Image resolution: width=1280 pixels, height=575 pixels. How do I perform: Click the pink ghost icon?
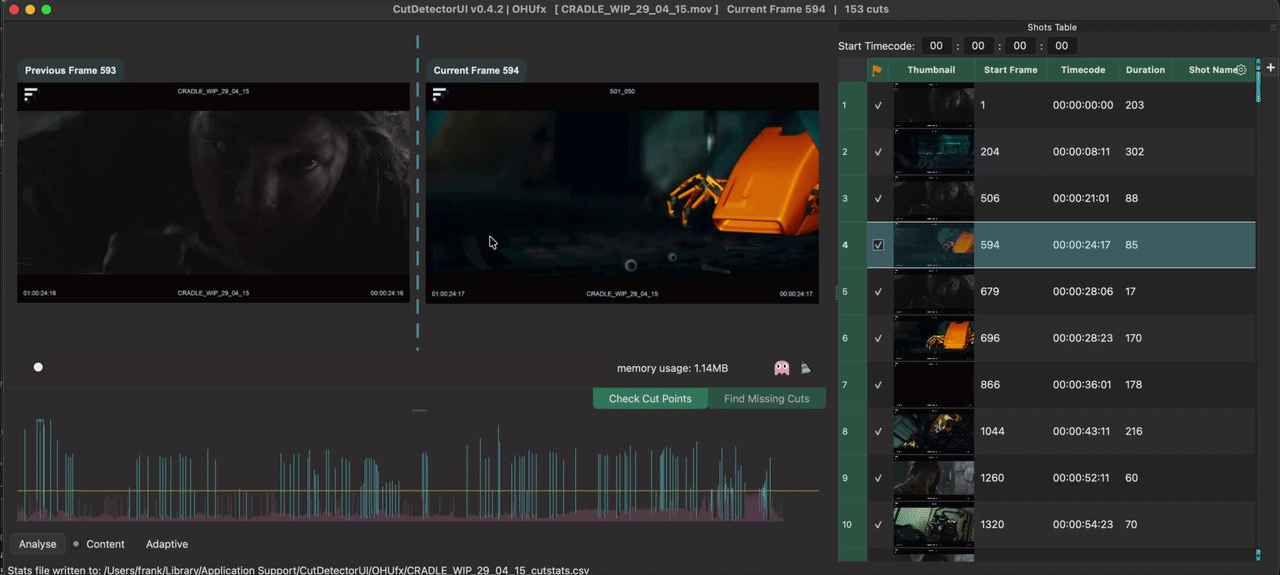782,368
